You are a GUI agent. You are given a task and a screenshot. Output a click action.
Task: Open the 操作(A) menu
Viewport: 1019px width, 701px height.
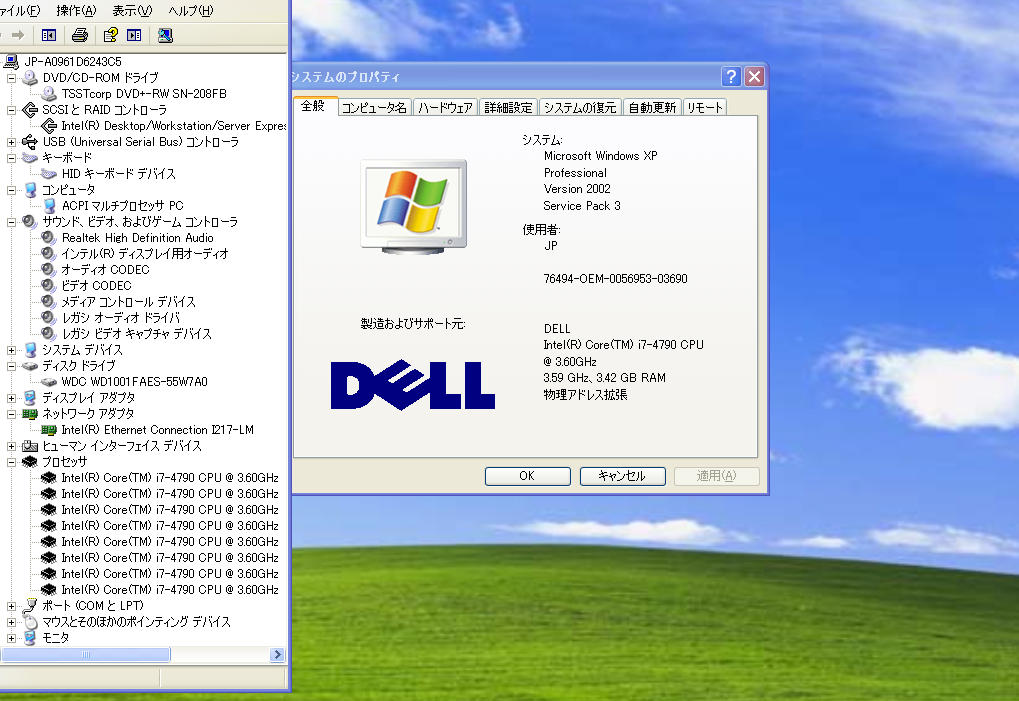[76, 10]
